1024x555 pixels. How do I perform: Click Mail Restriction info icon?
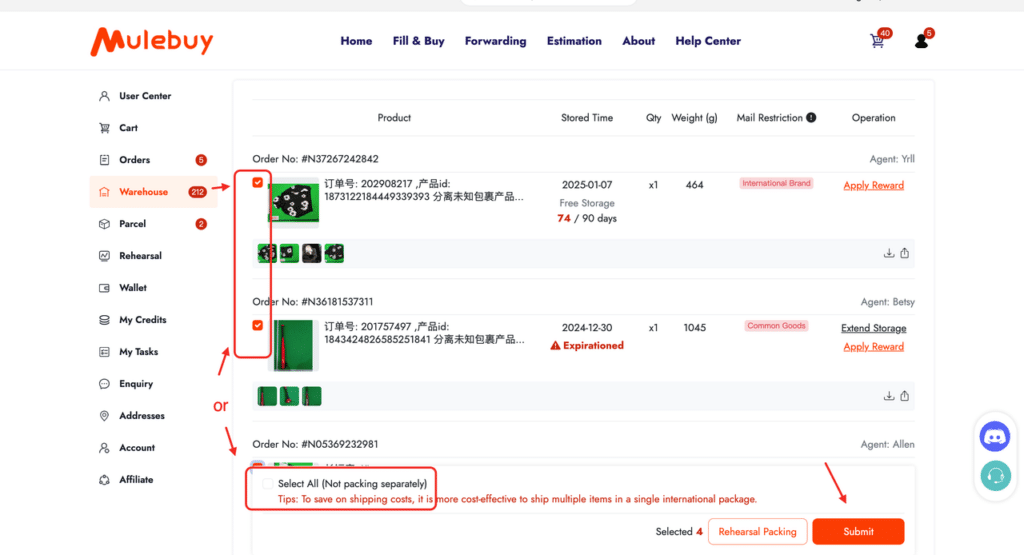[811, 118]
